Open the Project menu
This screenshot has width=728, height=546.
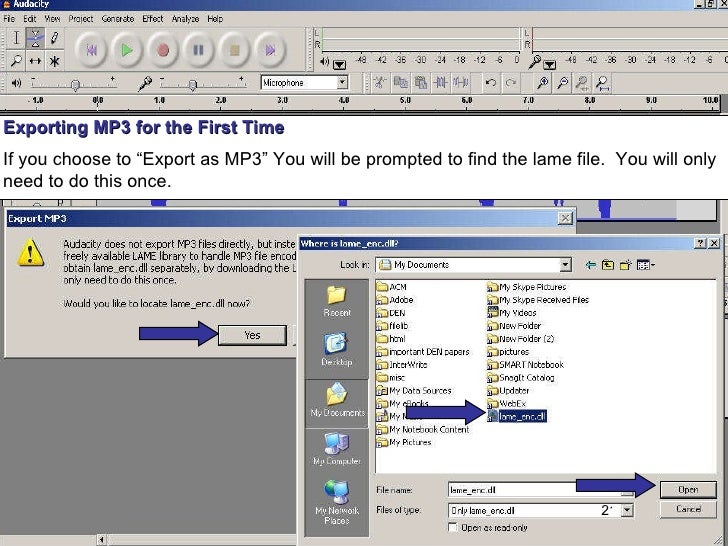coord(81,19)
